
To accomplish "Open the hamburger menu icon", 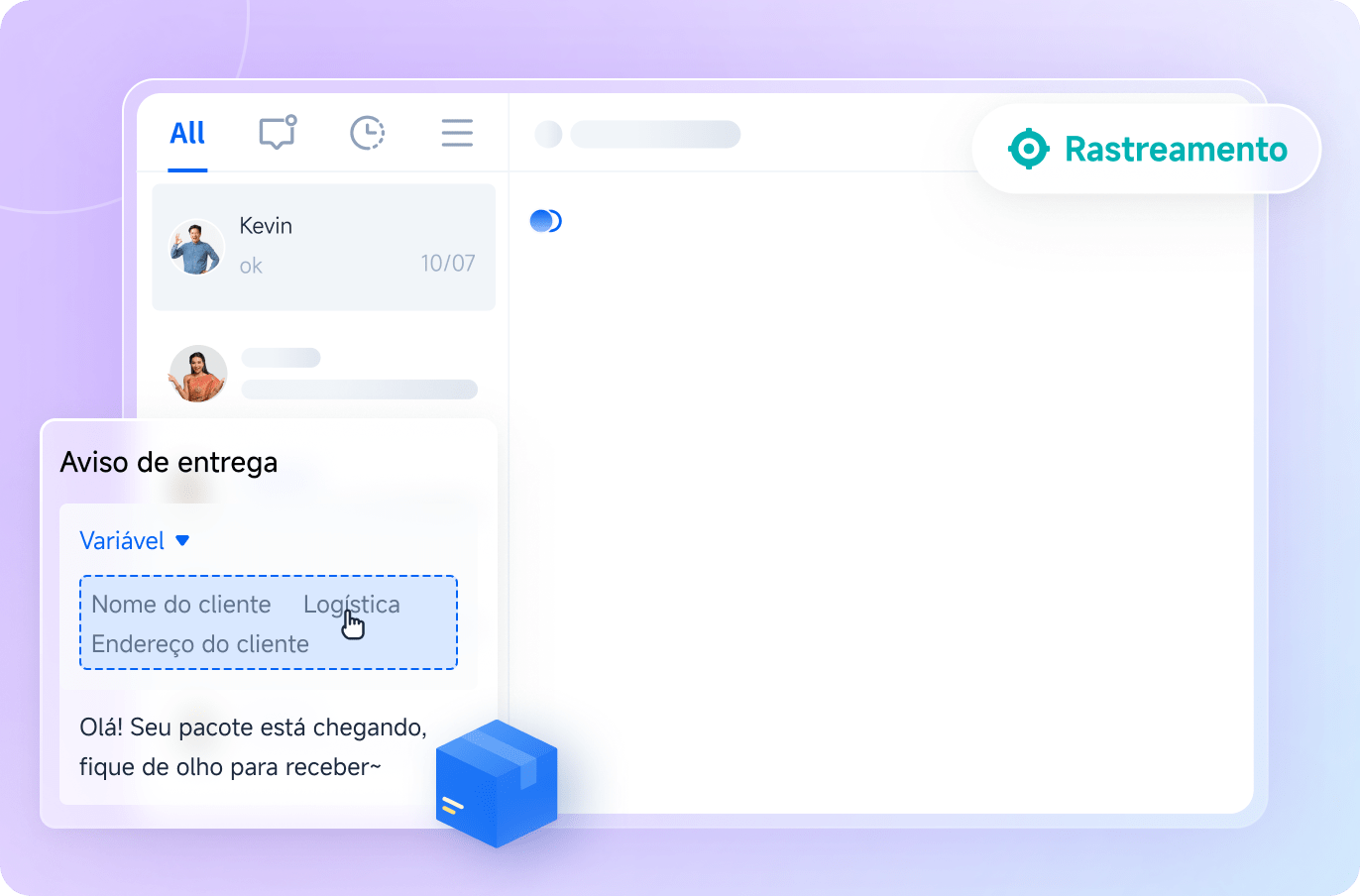I will click(x=456, y=133).
